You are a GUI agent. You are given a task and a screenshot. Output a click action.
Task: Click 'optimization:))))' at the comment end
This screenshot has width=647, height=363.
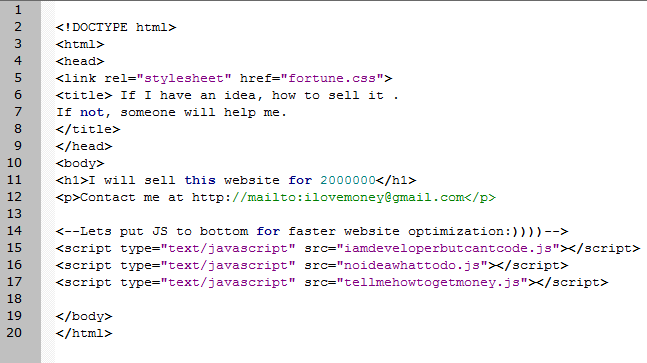point(476,231)
